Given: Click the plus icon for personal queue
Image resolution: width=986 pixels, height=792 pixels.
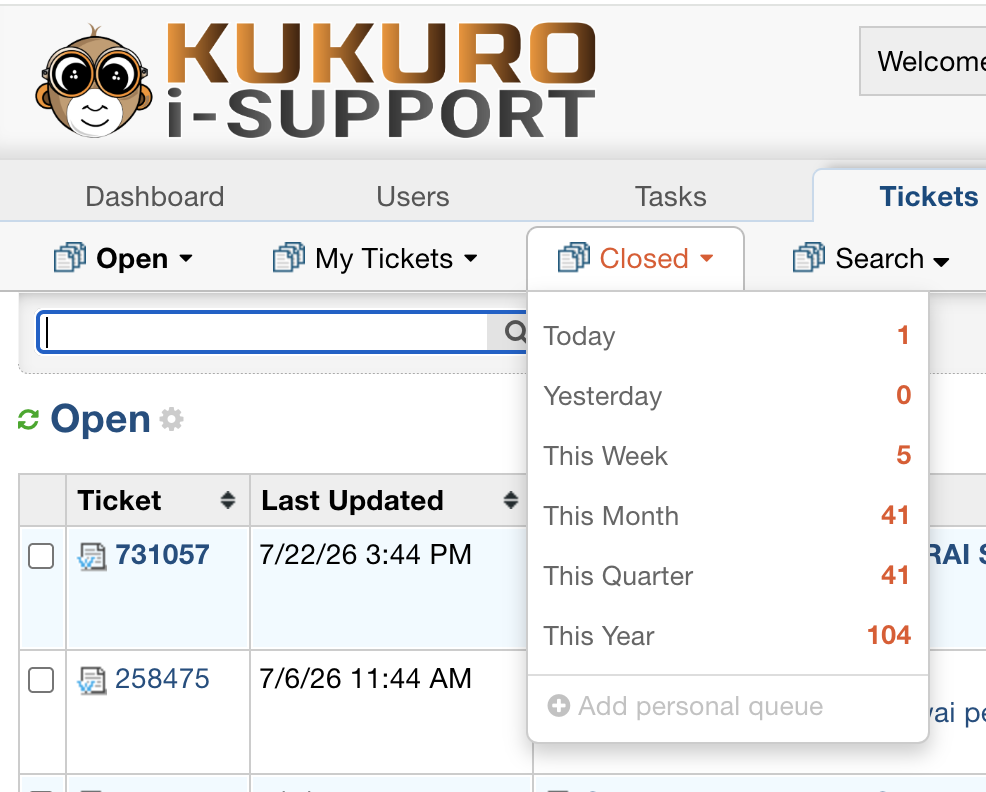Looking at the screenshot, I should coord(558,706).
